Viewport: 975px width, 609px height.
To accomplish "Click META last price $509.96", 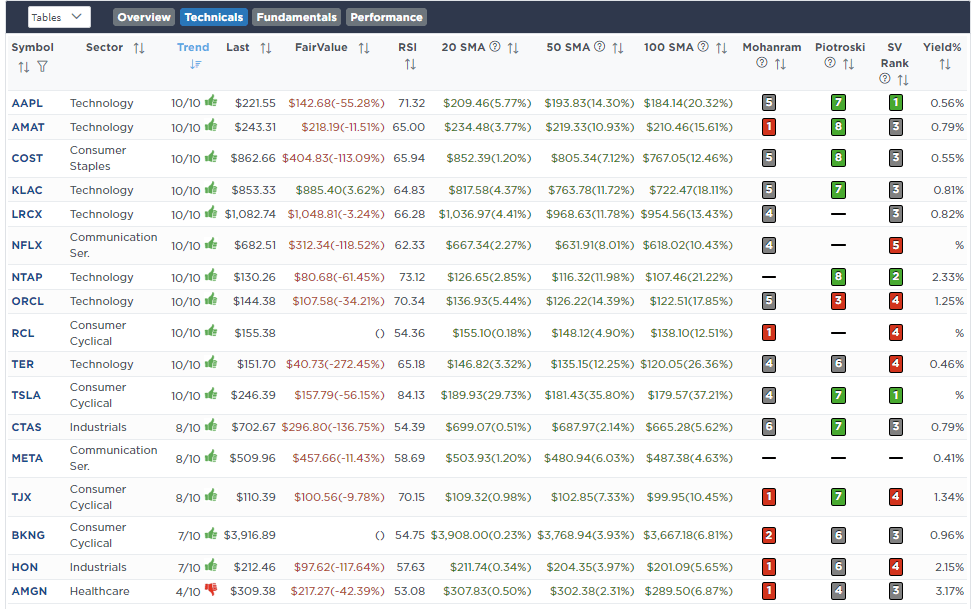I will pos(252,458).
